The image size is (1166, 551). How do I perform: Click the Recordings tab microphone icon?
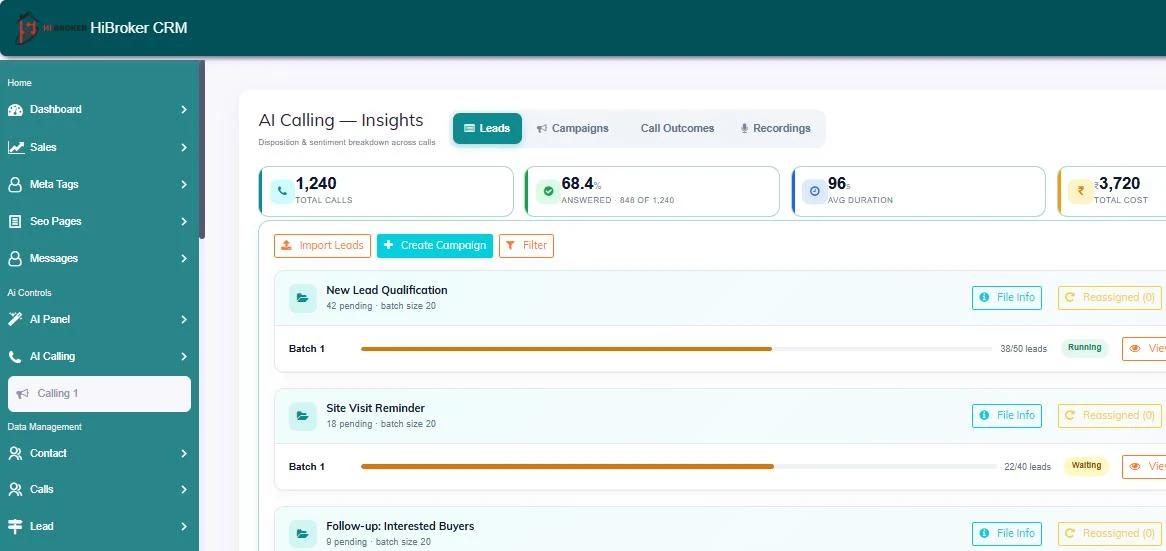744,129
